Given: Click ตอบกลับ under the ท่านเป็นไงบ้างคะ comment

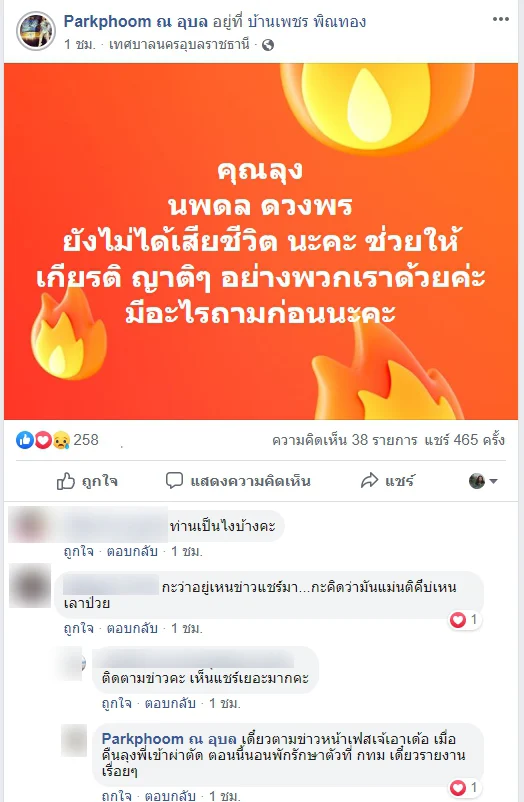Looking at the screenshot, I should pos(132,551).
